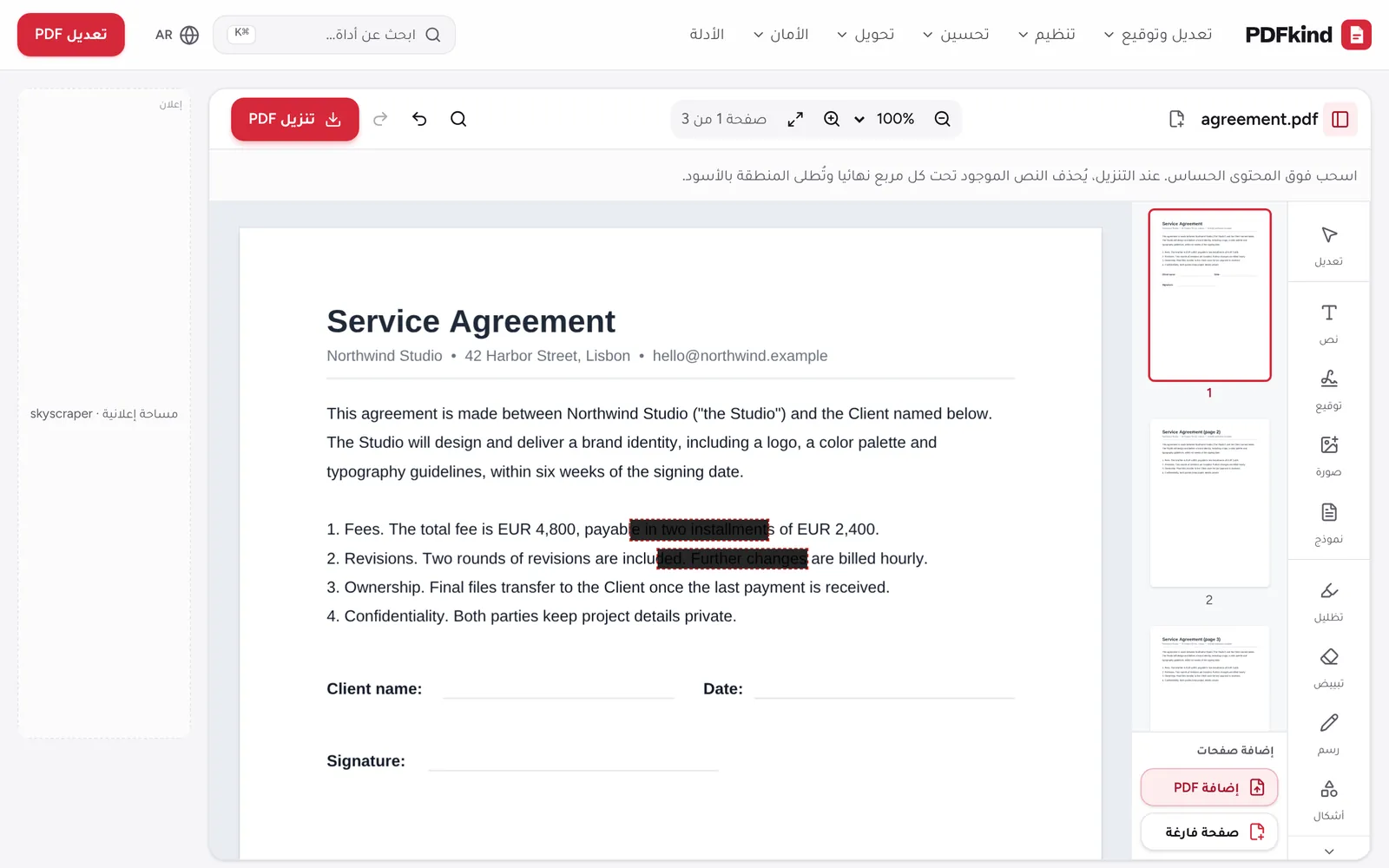Image resolution: width=1389 pixels, height=868 pixels.
Task: Zoom in with the plus magnifier
Action: point(832,119)
